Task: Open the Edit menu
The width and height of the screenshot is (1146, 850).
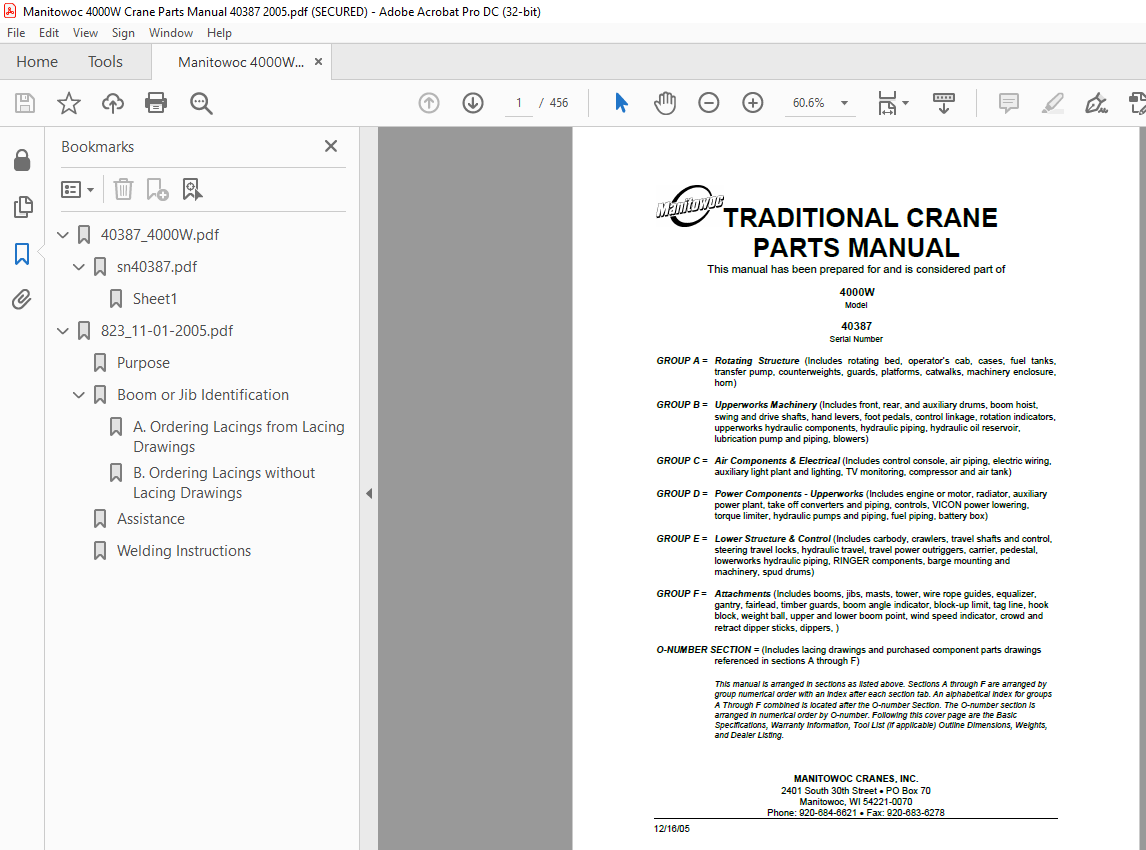Action: pyautogui.click(x=49, y=33)
